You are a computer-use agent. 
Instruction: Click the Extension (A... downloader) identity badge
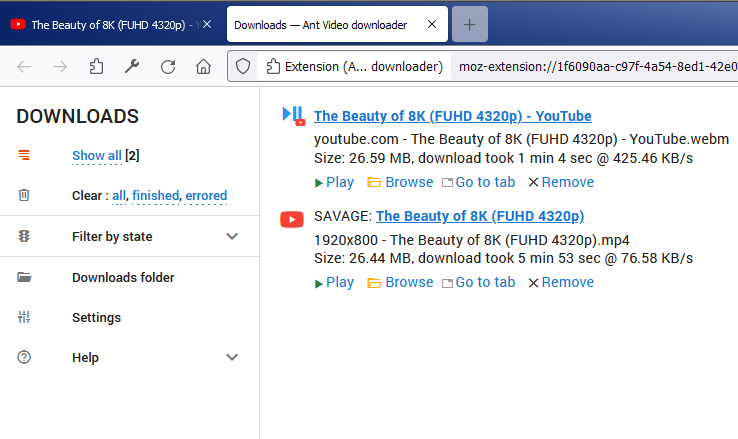point(354,67)
